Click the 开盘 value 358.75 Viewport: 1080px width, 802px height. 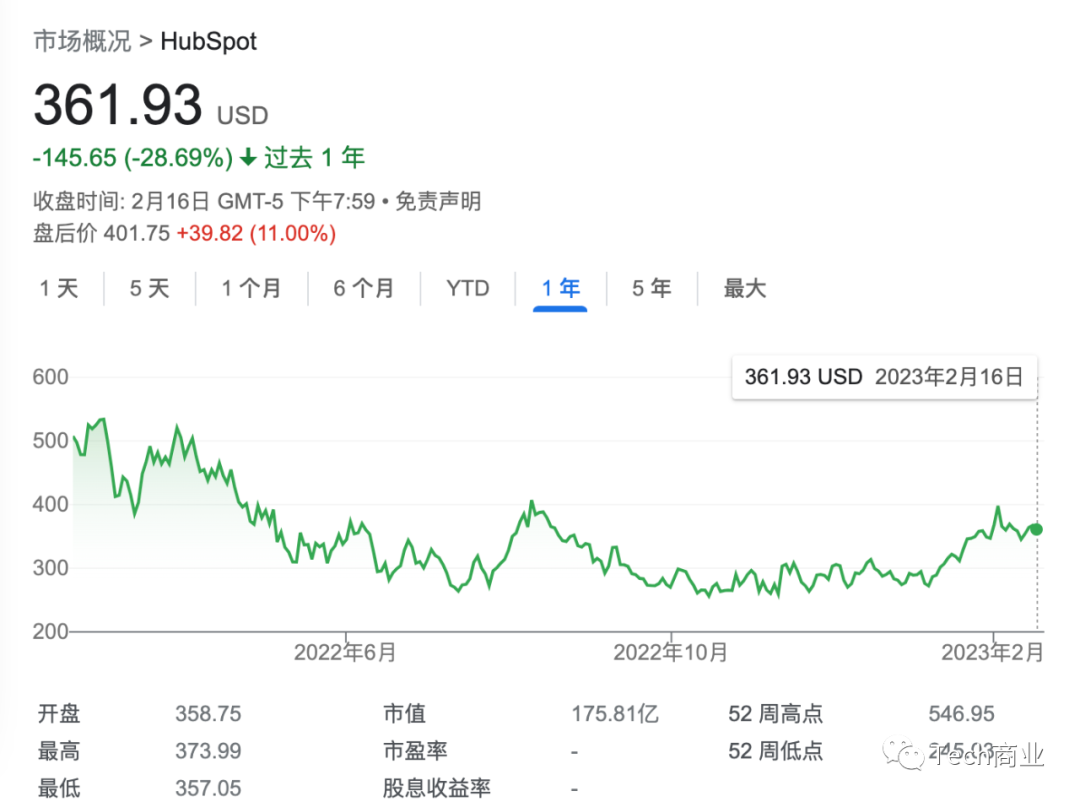pos(208,713)
